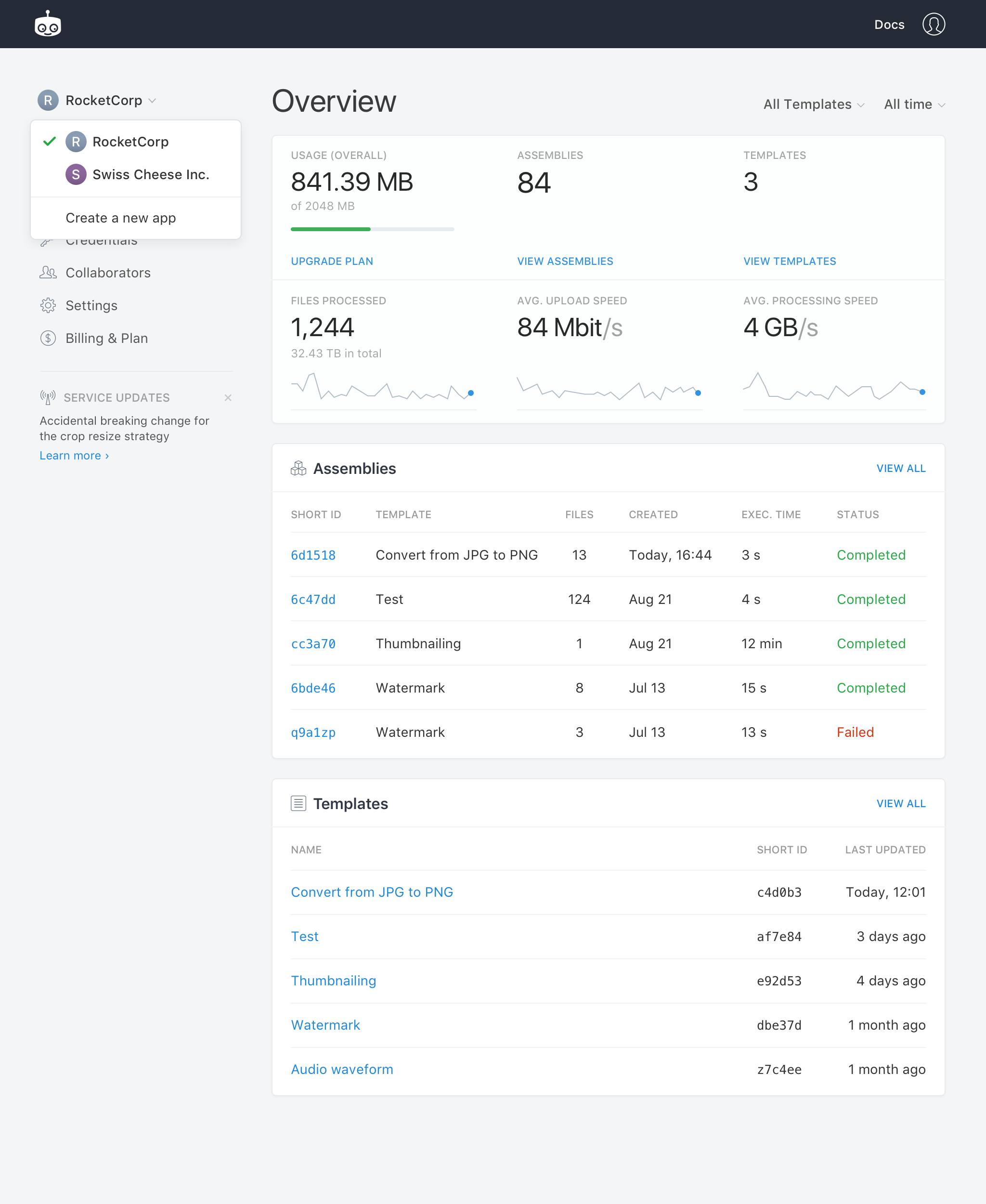This screenshot has height=1204, width=986.
Task: Select the checked RocketCorp app entry
Action: point(130,142)
